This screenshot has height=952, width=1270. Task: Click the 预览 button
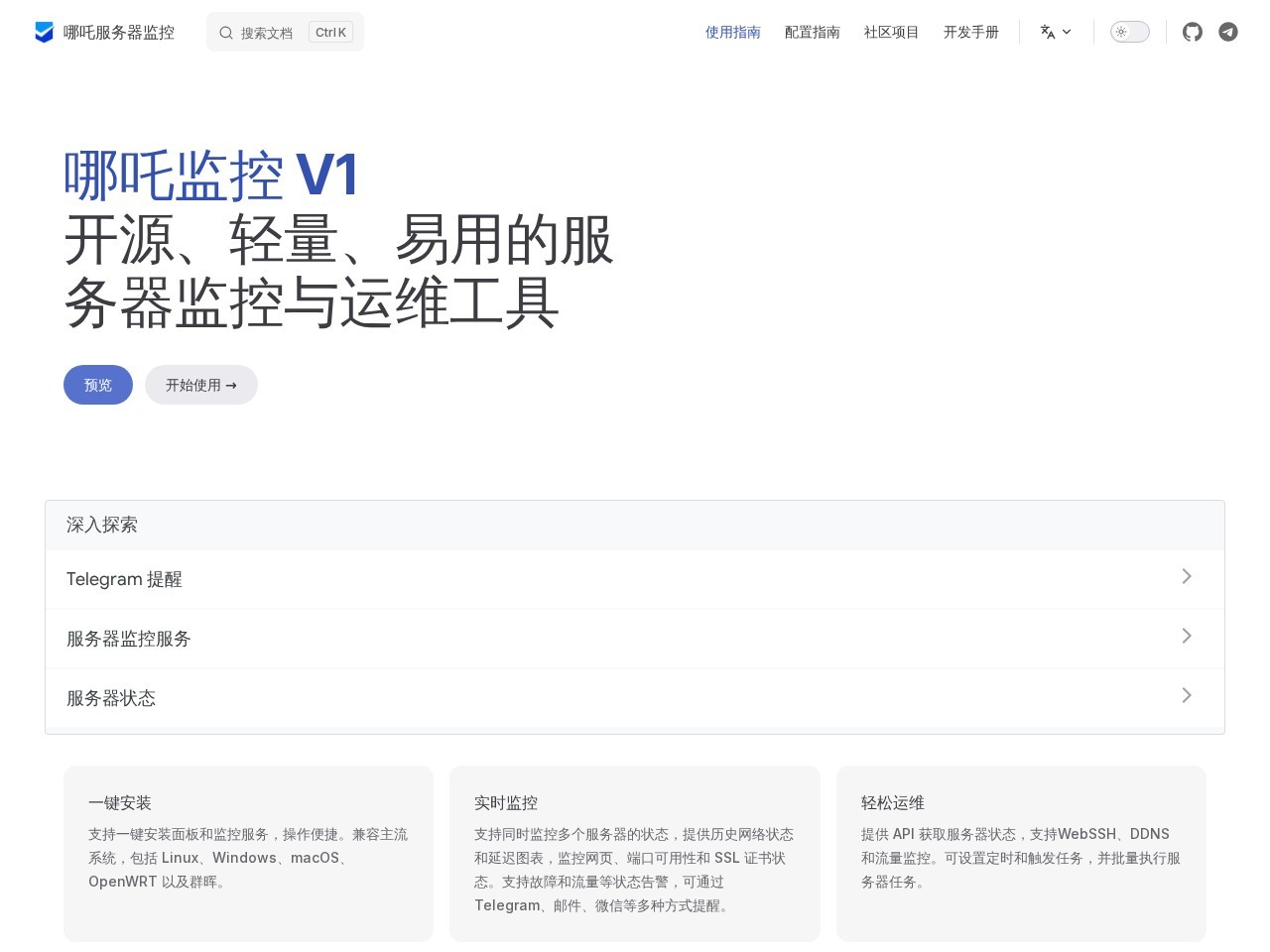97,385
